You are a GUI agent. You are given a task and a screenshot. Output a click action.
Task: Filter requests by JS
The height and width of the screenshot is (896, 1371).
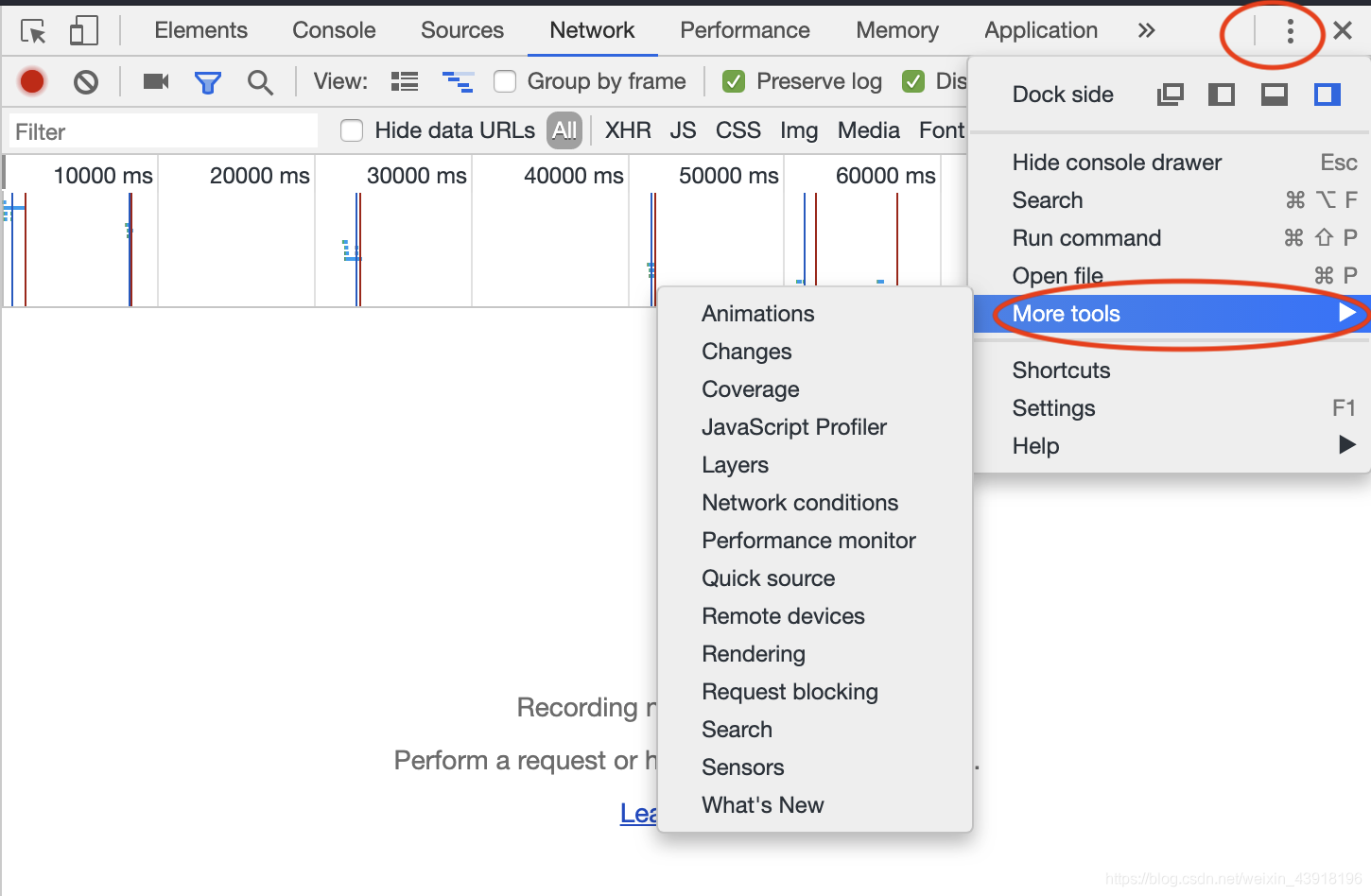tap(683, 130)
